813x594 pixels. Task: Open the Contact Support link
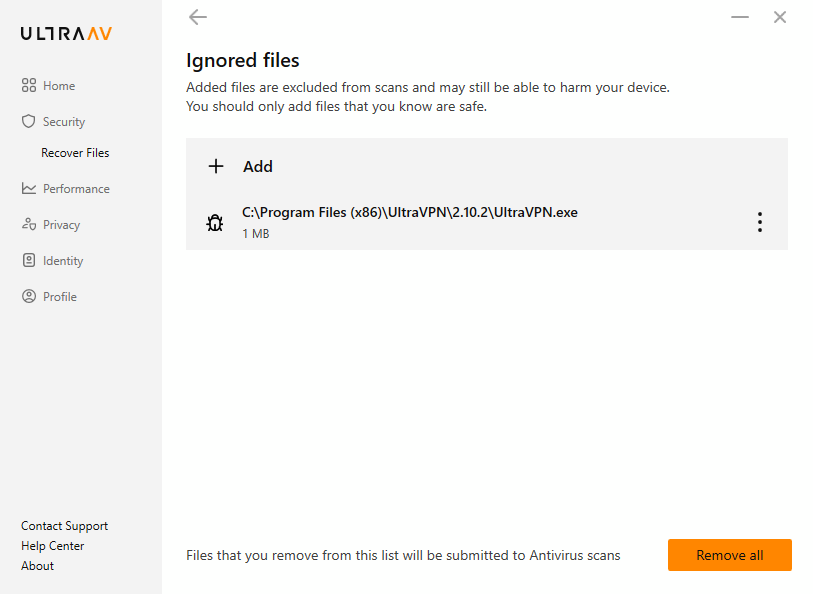tap(64, 526)
